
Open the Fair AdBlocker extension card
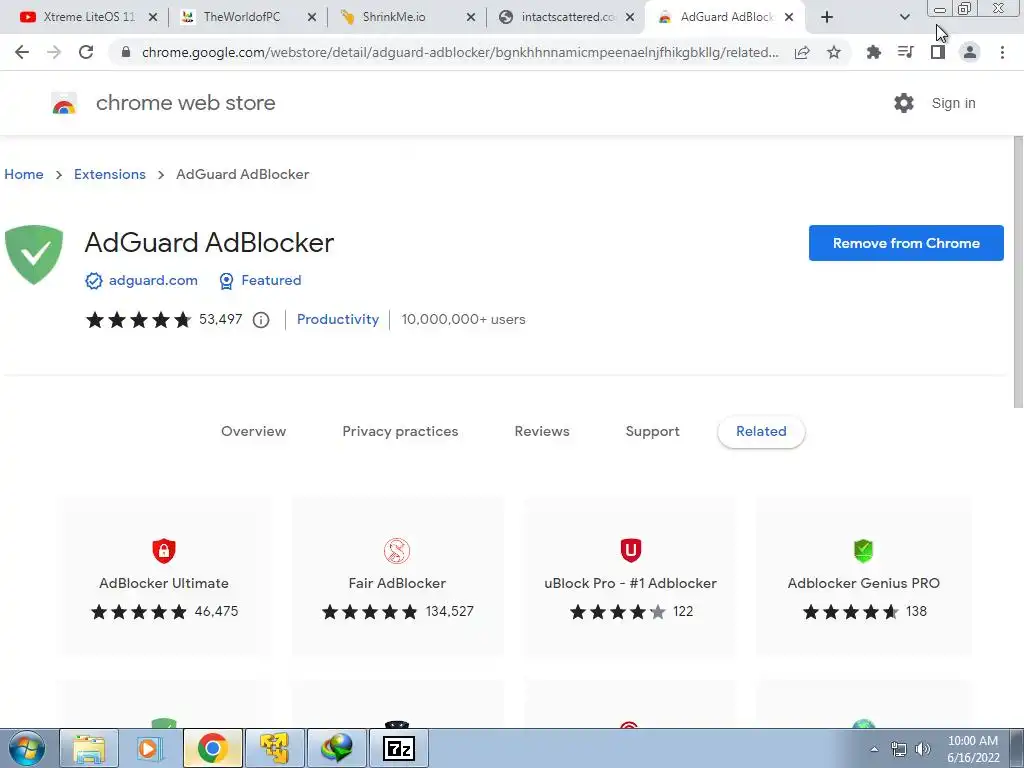(x=397, y=576)
